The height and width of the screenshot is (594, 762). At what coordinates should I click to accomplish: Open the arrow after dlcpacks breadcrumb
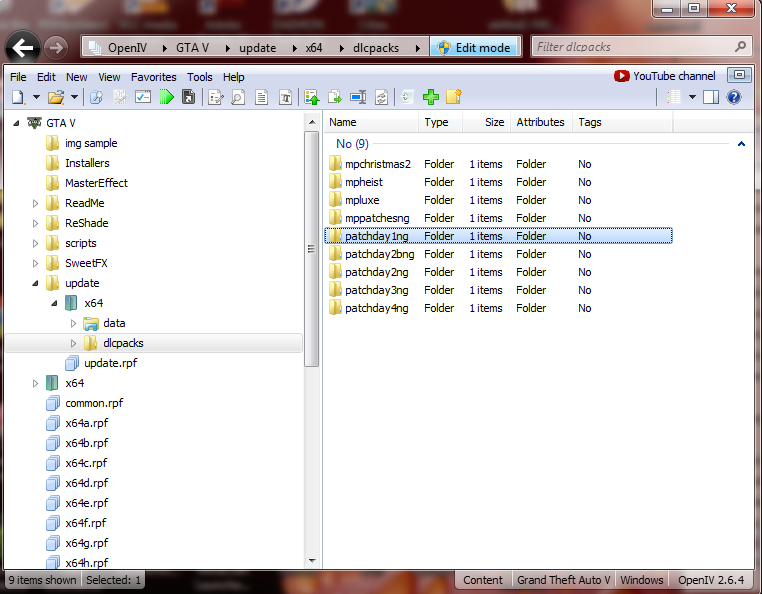[x=418, y=48]
